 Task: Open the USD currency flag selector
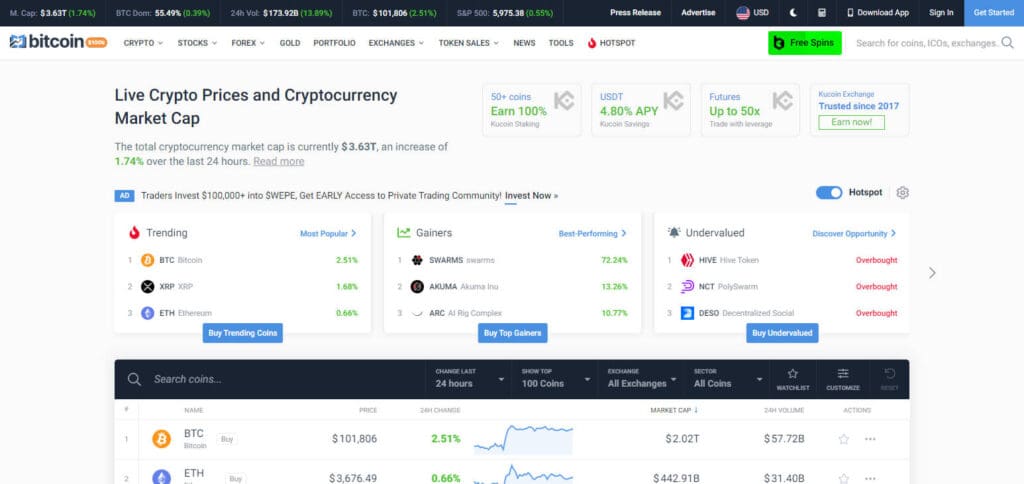click(x=752, y=12)
